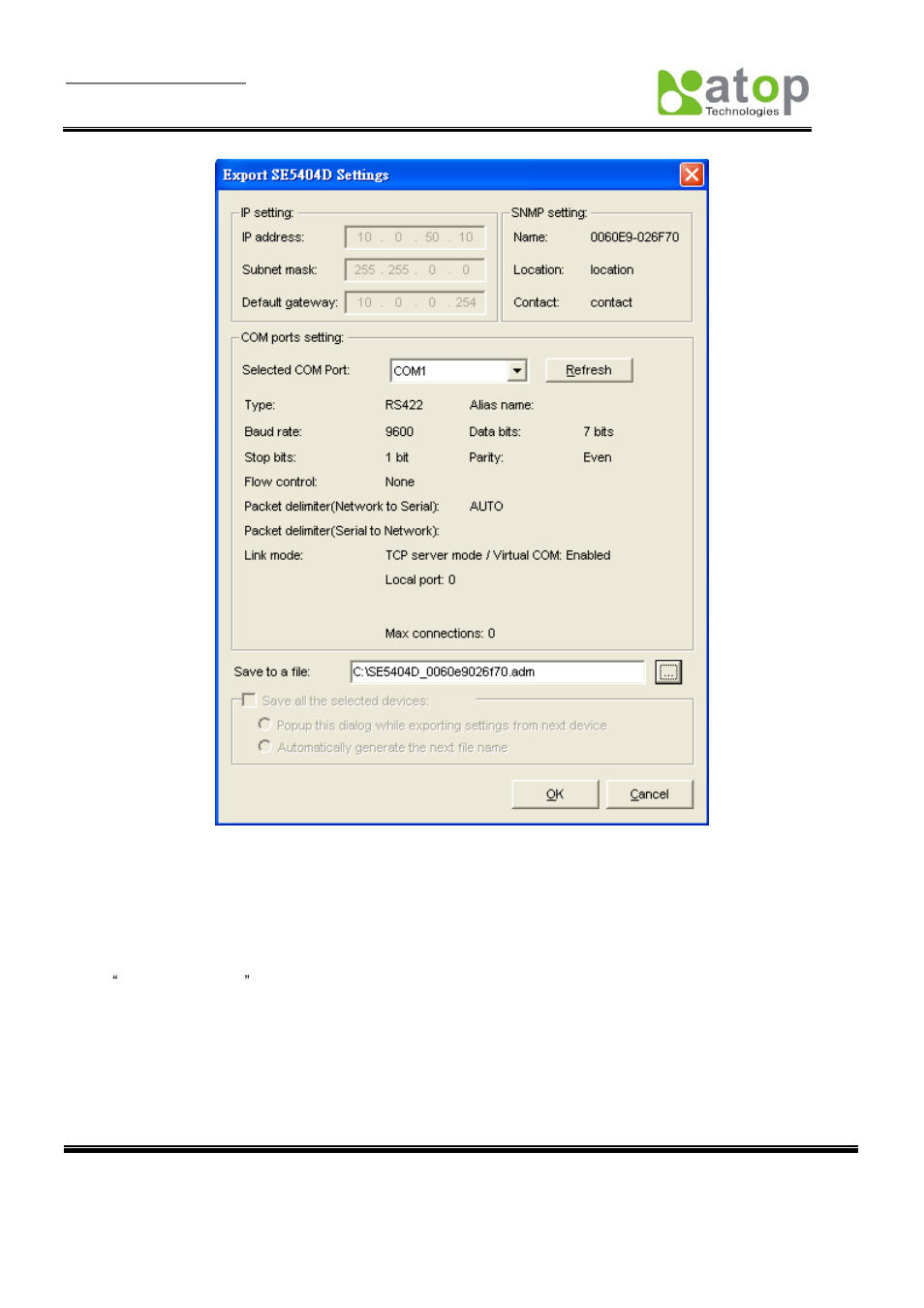Toggle Save all the selected devices checkbox
Image resolution: width=924 pixels, height=1308 pixels.
[249, 700]
